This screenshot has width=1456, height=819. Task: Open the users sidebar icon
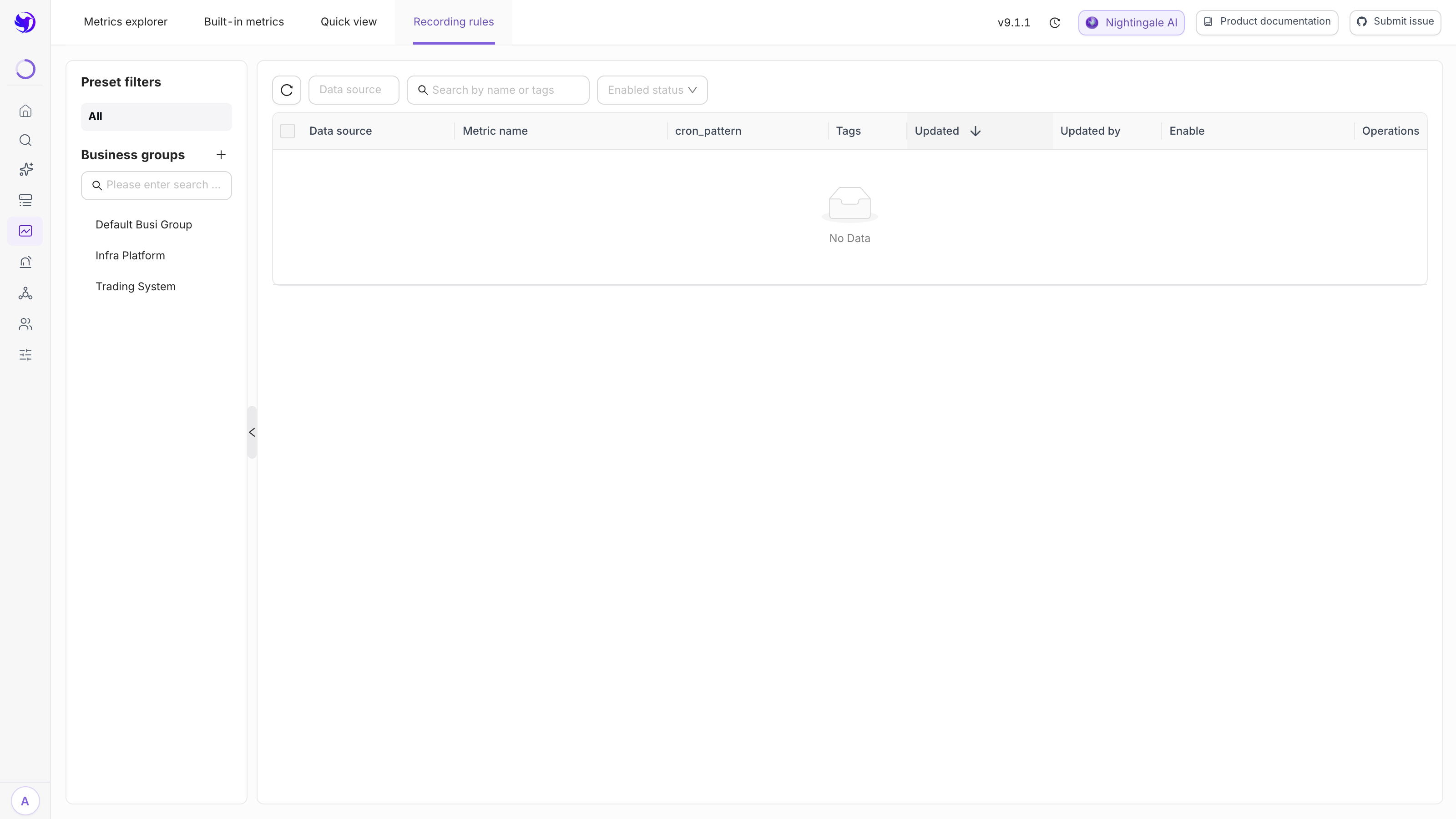(x=25, y=324)
